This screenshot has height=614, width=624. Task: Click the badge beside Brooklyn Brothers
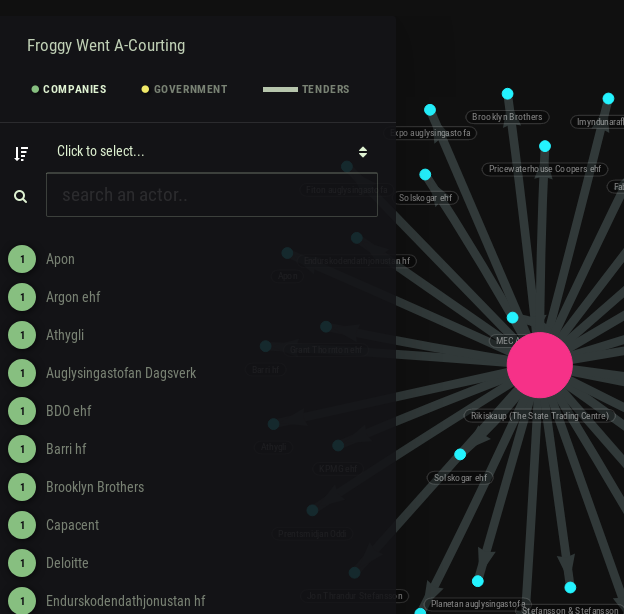tap(22, 487)
